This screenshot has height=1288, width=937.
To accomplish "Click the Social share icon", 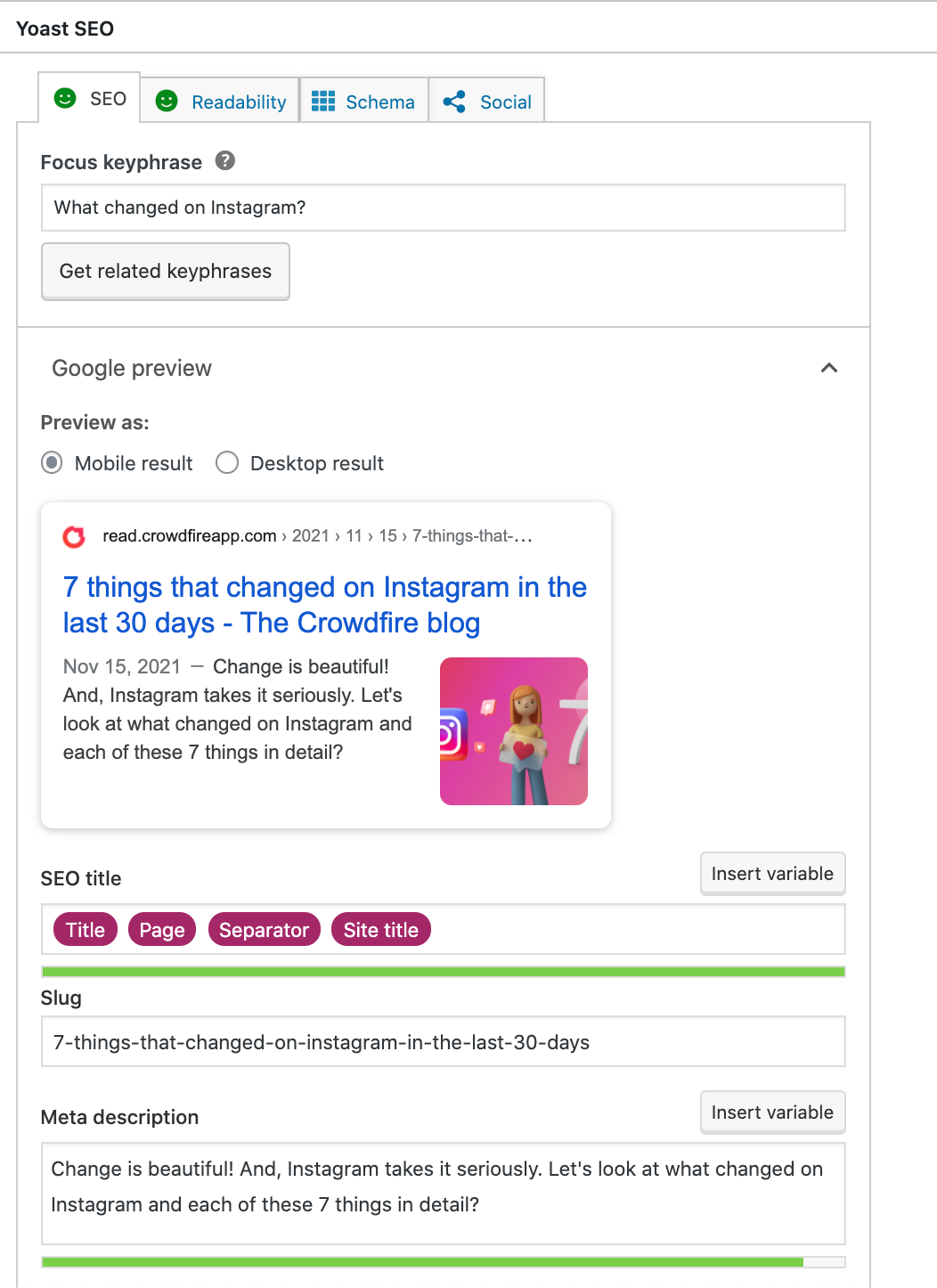I will pyautogui.click(x=454, y=102).
